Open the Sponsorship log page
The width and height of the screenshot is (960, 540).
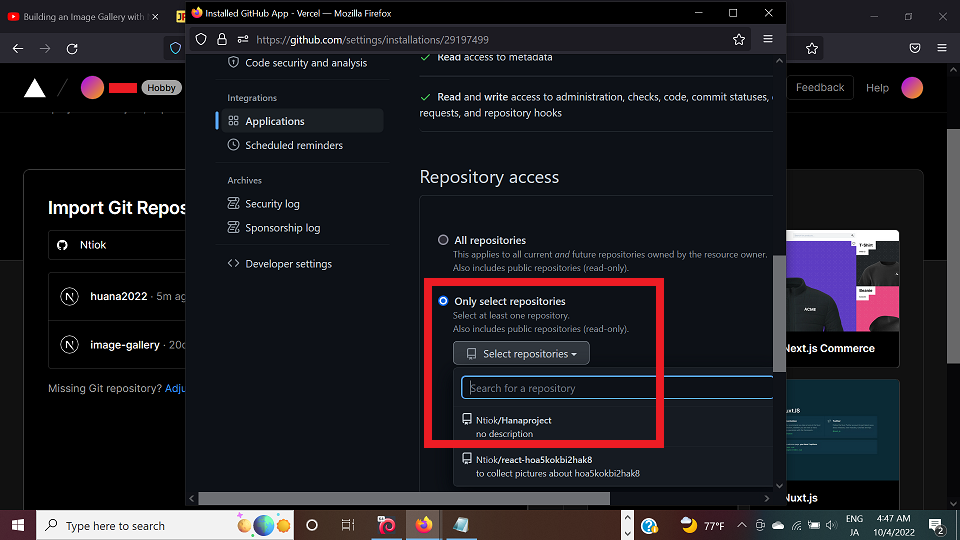pos(282,228)
